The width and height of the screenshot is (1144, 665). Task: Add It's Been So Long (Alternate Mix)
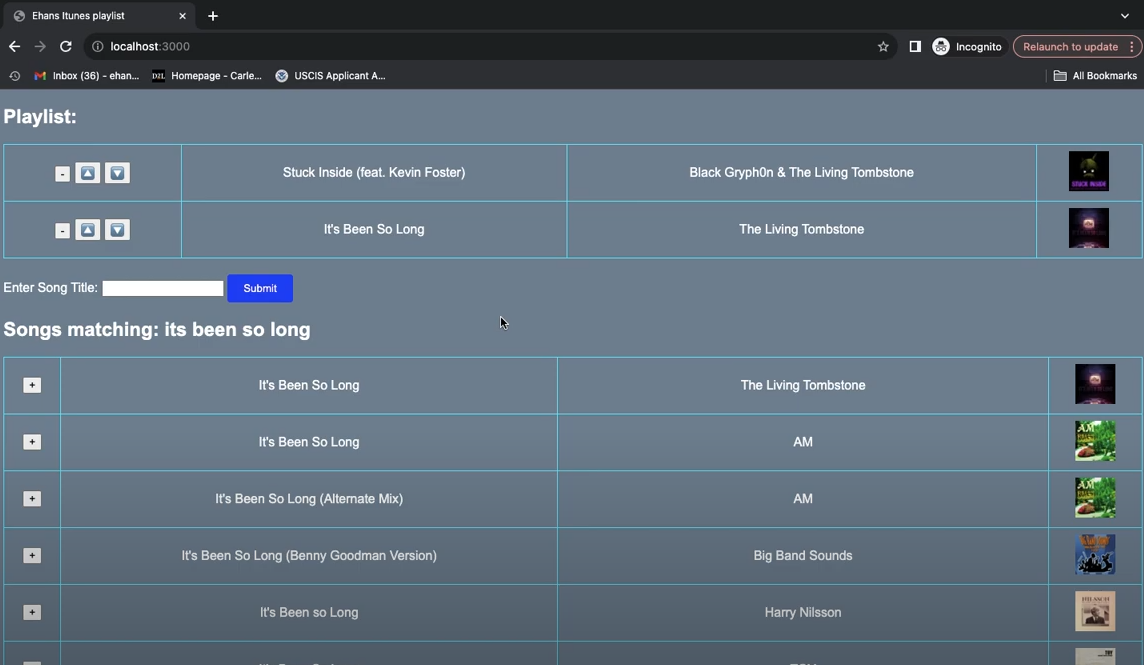[x=32, y=499]
